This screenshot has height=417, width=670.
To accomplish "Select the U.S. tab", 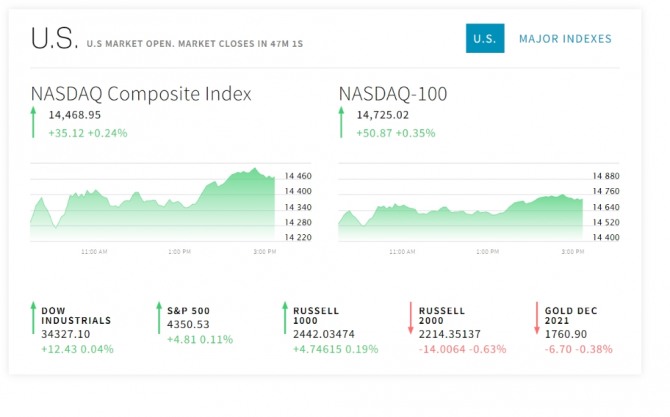I will click(x=484, y=39).
